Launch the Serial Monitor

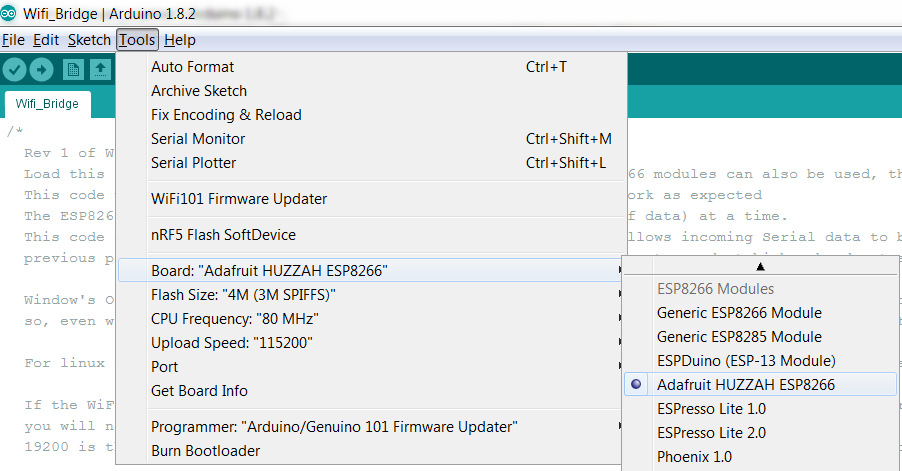click(x=371, y=139)
